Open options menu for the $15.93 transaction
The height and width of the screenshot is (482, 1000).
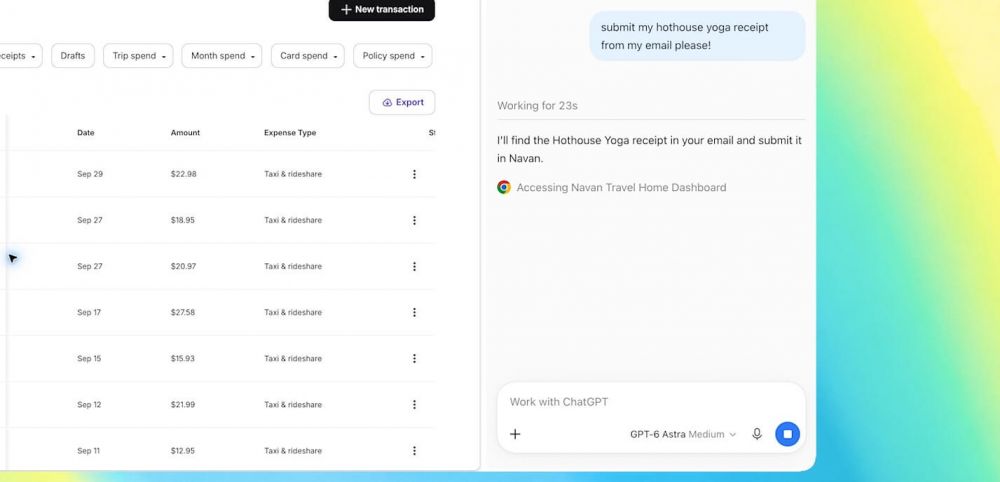414,358
